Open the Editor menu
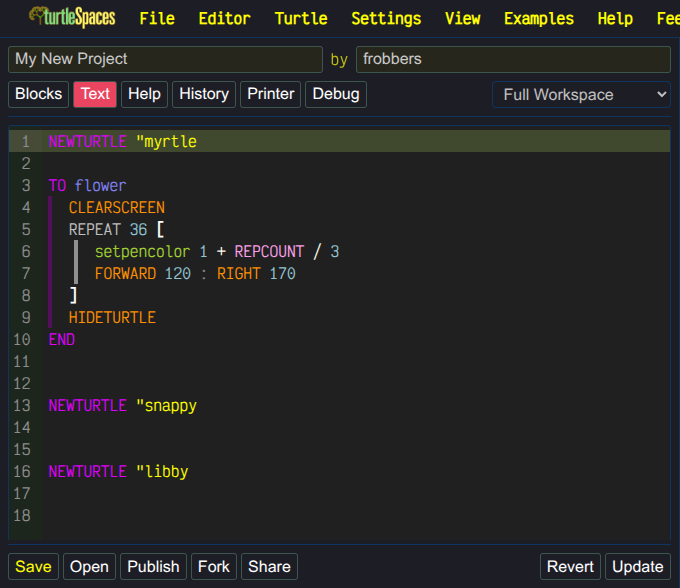This screenshot has width=680, height=588. pos(224,19)
